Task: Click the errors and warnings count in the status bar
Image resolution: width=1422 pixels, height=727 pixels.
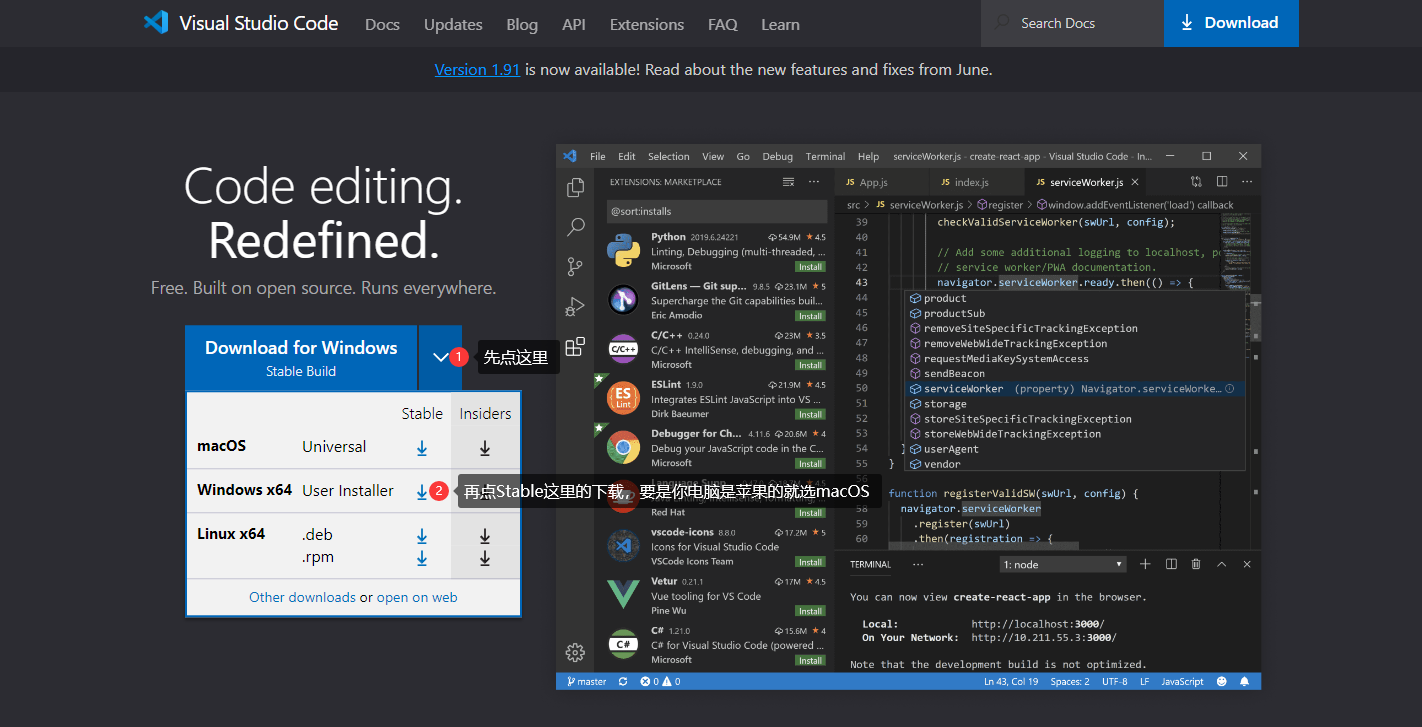Action: 660,681
